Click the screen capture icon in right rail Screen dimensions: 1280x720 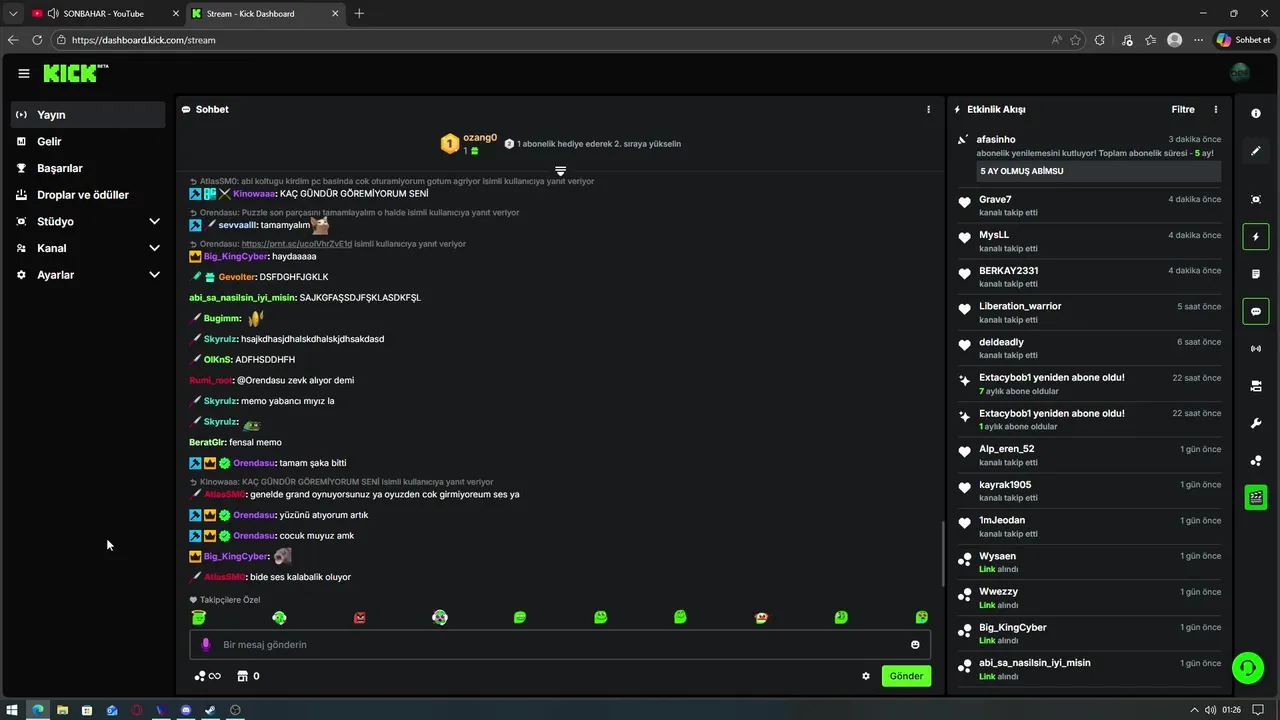(x=1256, y=199)
